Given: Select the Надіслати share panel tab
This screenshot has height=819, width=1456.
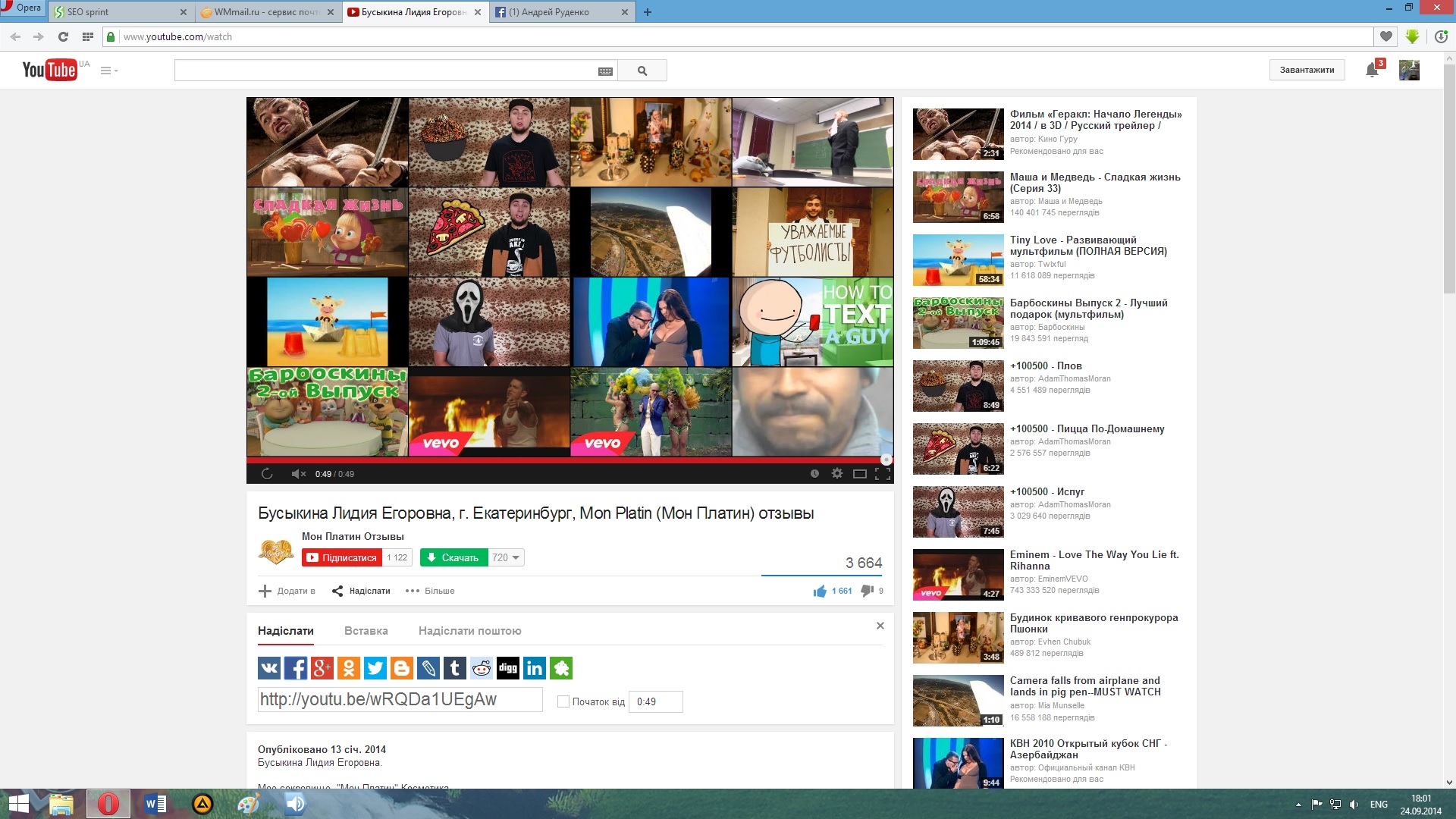Looking at the screenshot, I should (285, 631).
